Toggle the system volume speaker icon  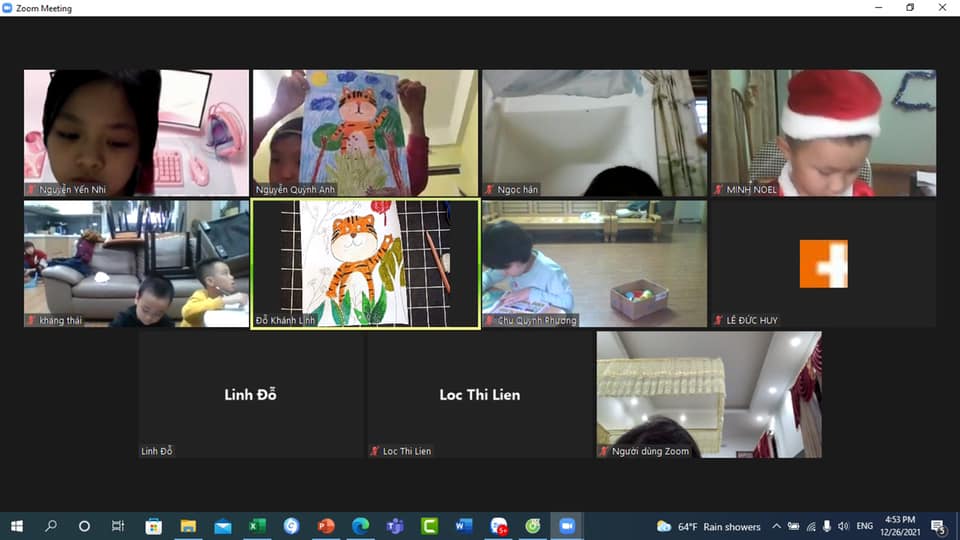(x=843, y=526)
